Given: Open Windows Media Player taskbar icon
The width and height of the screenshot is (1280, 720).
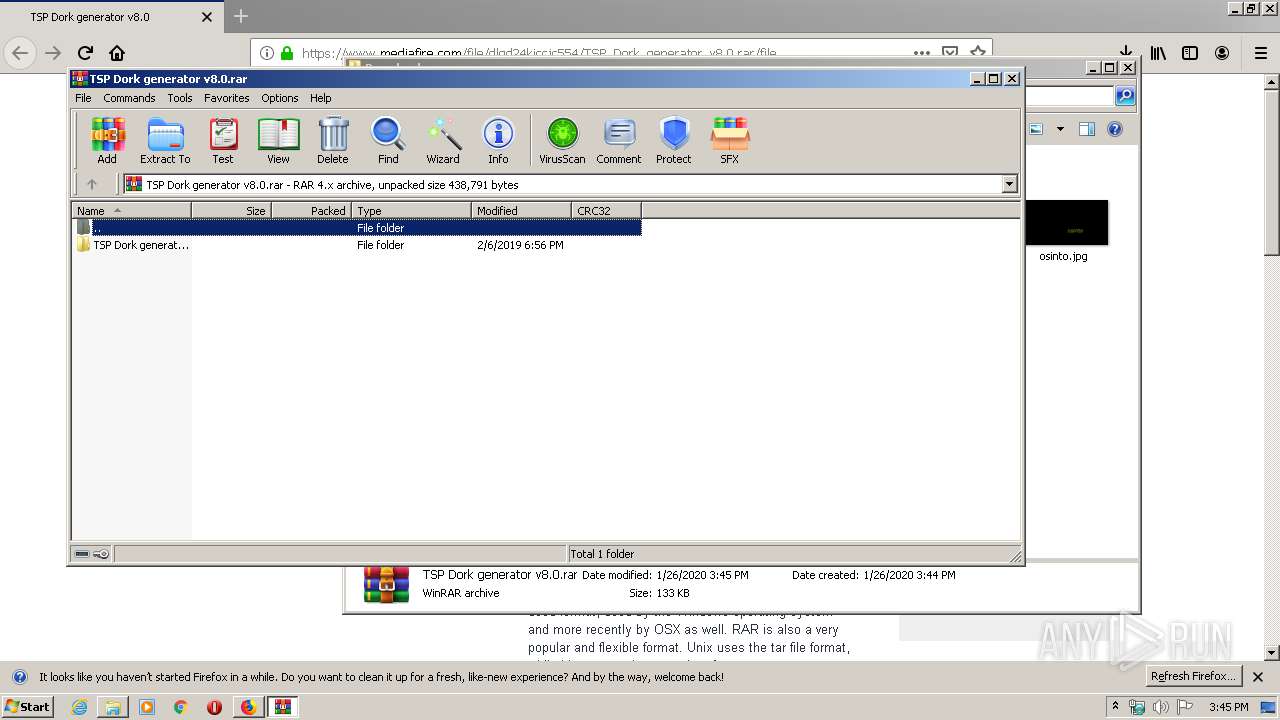Looking at the screenshot, I should coord(147,707).
